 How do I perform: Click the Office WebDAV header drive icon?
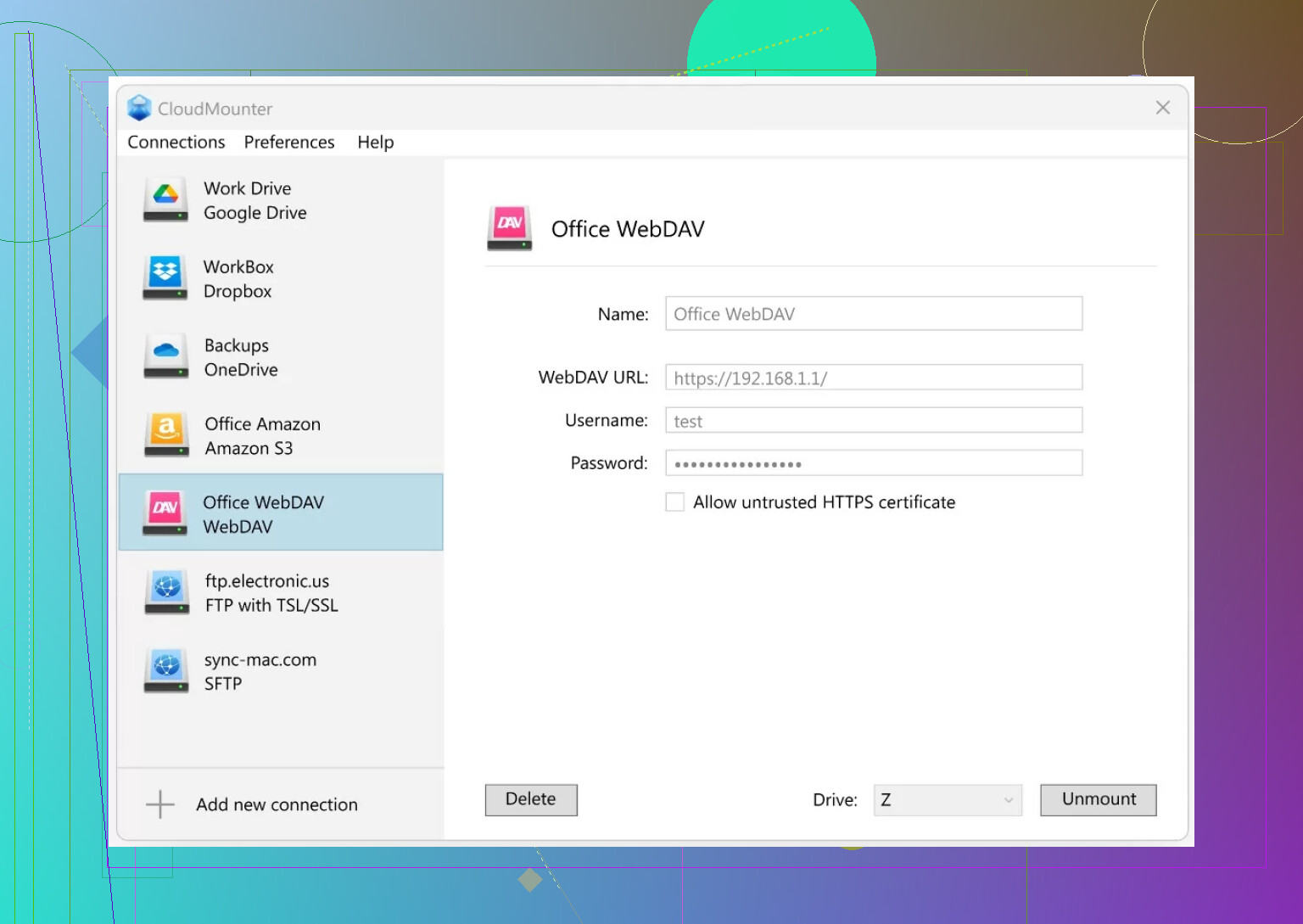(510, 228)
